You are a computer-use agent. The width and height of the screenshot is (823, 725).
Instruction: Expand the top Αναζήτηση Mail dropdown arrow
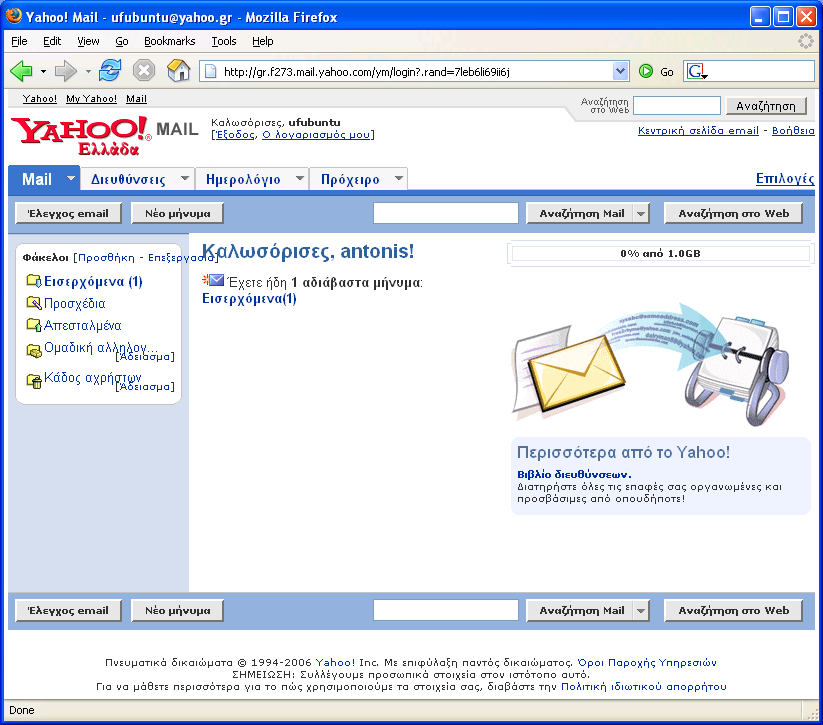641,214
